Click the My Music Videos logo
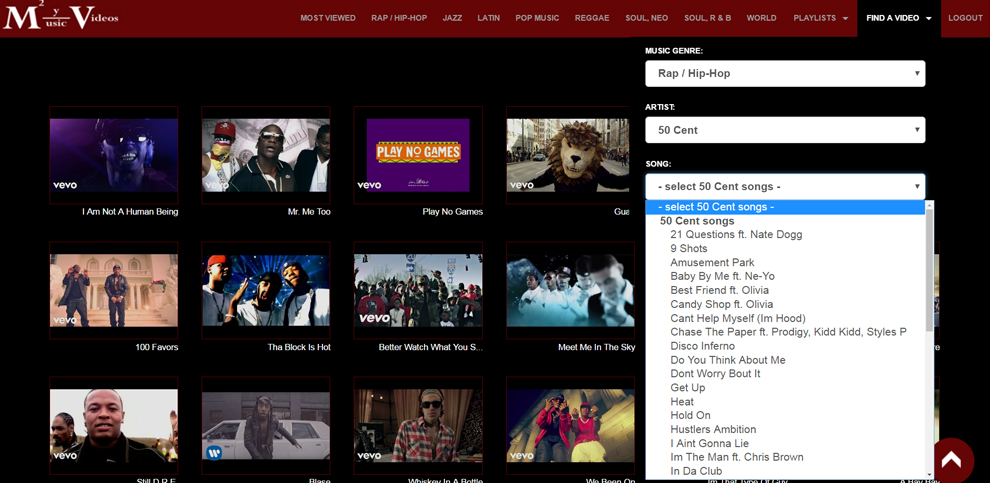This screenshot has height=483, width=990. pos(61,16)
